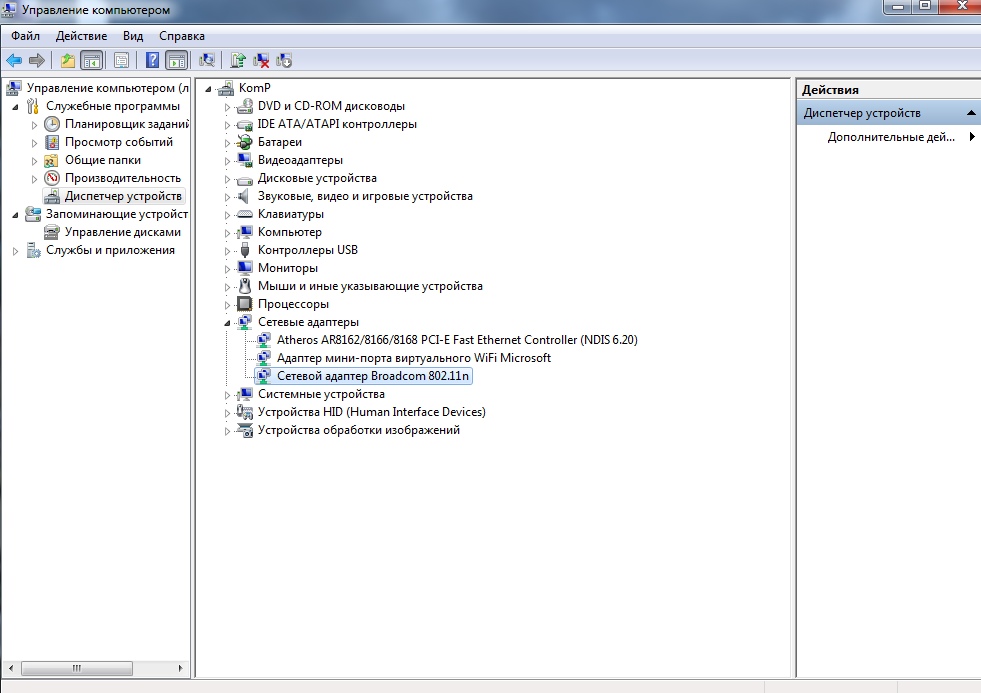The width and height of the screenshot is (981, 693).
Task: Click Дополнительные действия in Actions pane
Action: pyautogui.click(x=891, y=137)
